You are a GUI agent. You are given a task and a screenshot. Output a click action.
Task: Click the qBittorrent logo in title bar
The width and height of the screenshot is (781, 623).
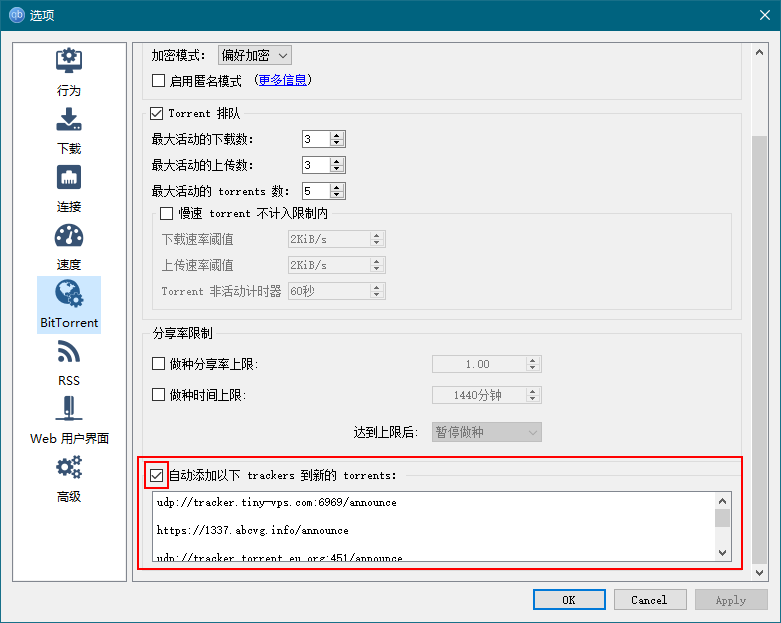pos(17,15)
